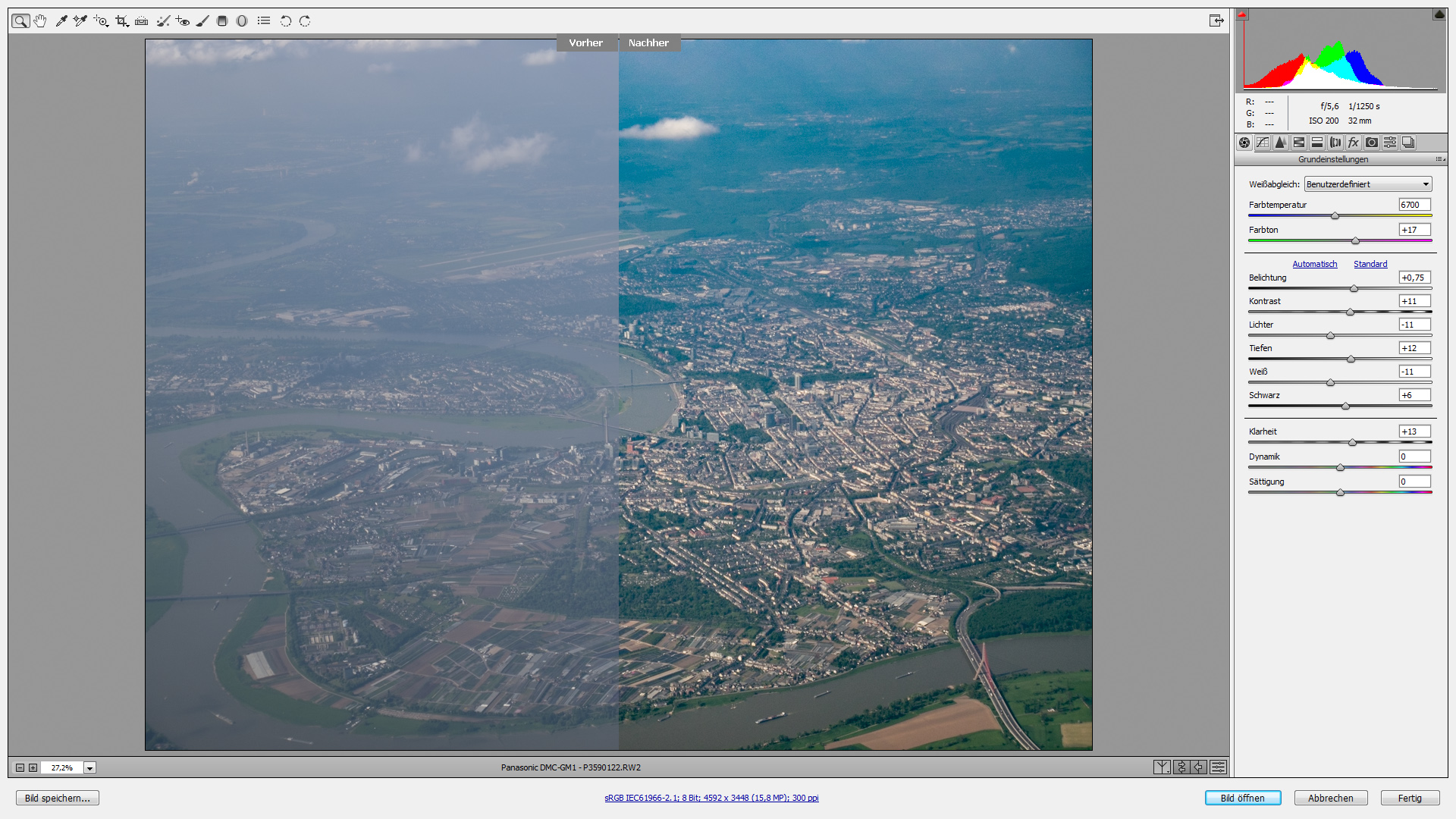
Task: Open the Detail sharpening tab
Action: (1281, 143)
